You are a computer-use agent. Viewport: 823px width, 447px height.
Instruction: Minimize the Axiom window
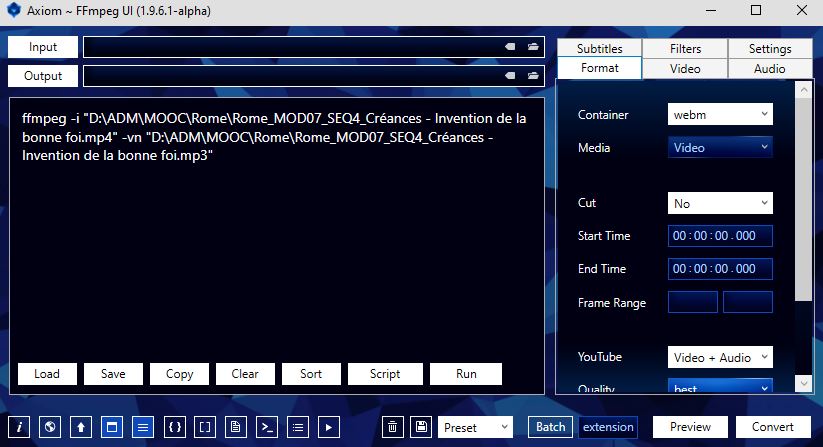coord(711,10)
